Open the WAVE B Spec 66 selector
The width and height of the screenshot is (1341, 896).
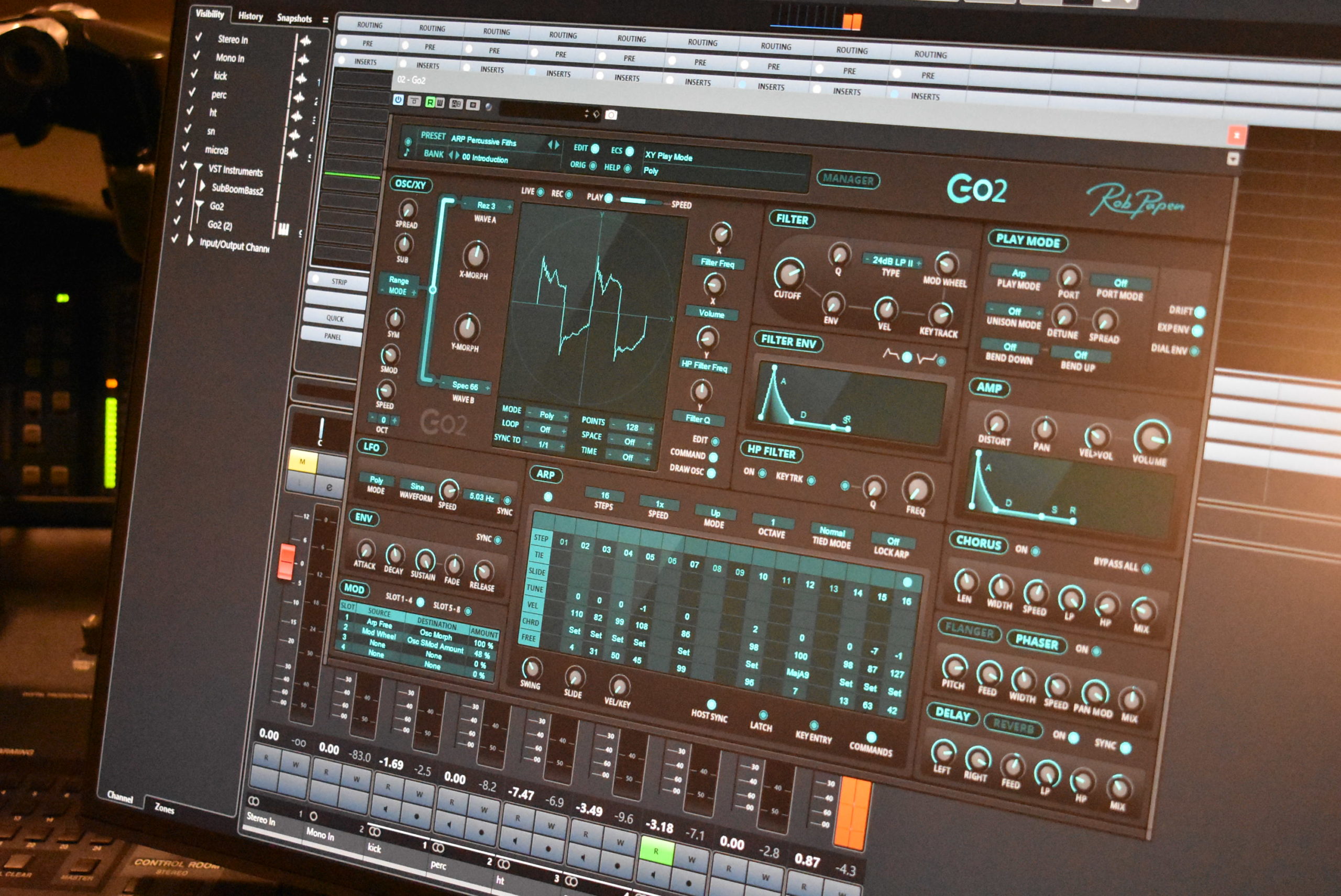(x=466, y=386)
